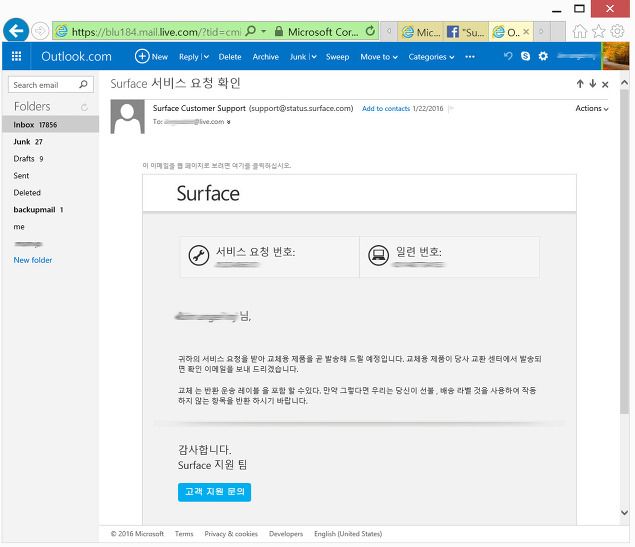Go to next message down arrow
Screen dimensions: 635x547
pos(593,84)
